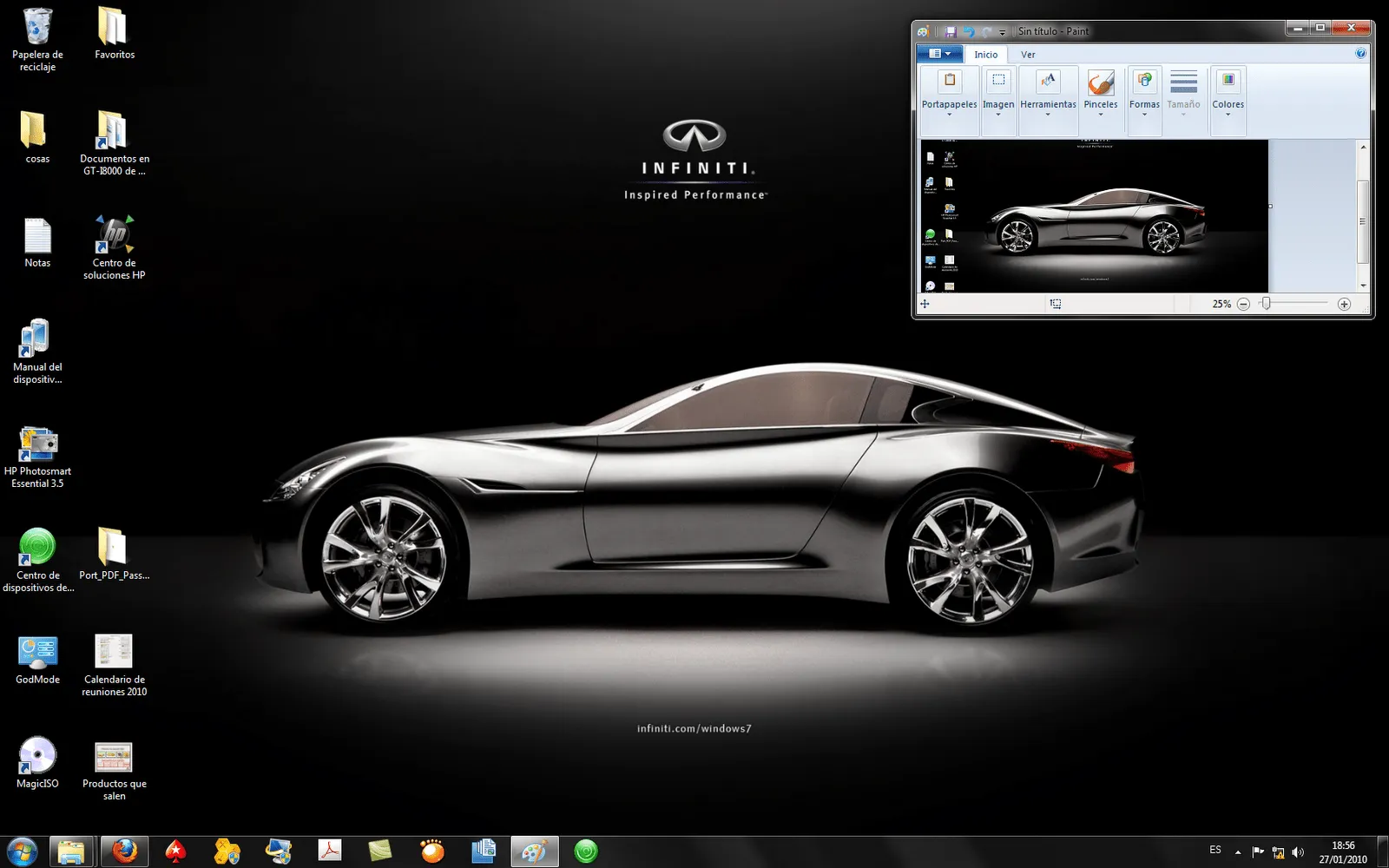Open Windows Explorer from the taskbar
The height and width of the screenshot is (868, 1389).
pyautogui.click(x=71, y=852)
